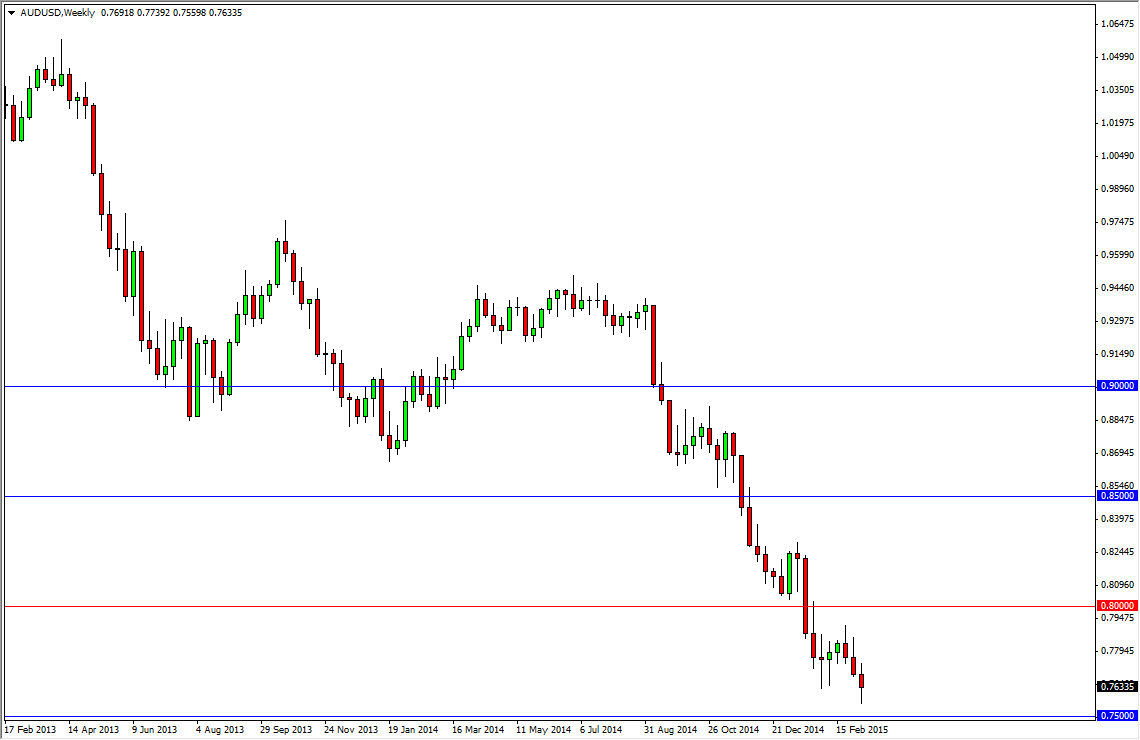Viewport: 1140px width, 740px height.
Task: Click the blue 0.90000 price level tag
Action: (x=1117, y=385)
